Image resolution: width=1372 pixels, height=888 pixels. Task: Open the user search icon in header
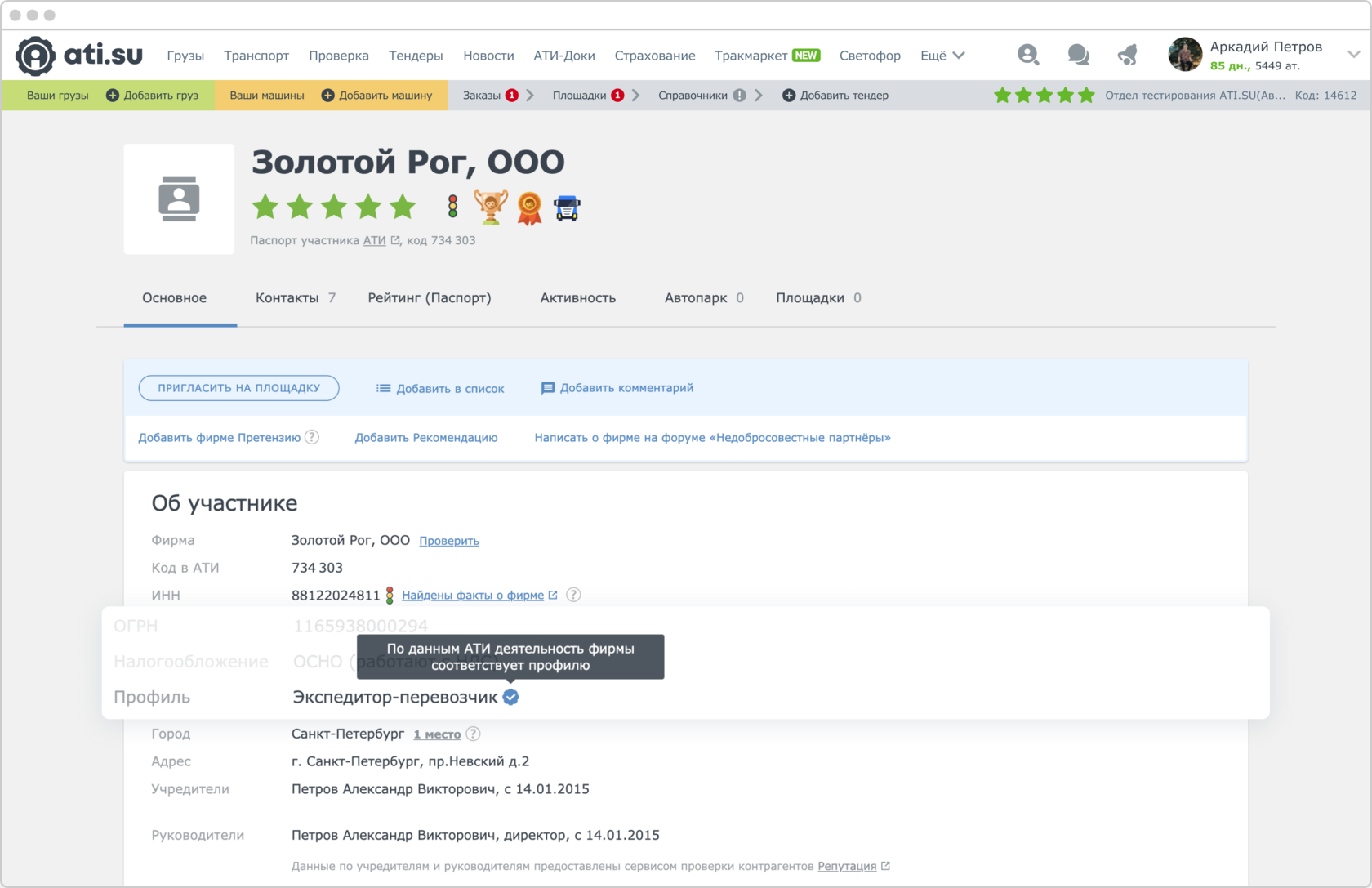(x=1028, y=55)
